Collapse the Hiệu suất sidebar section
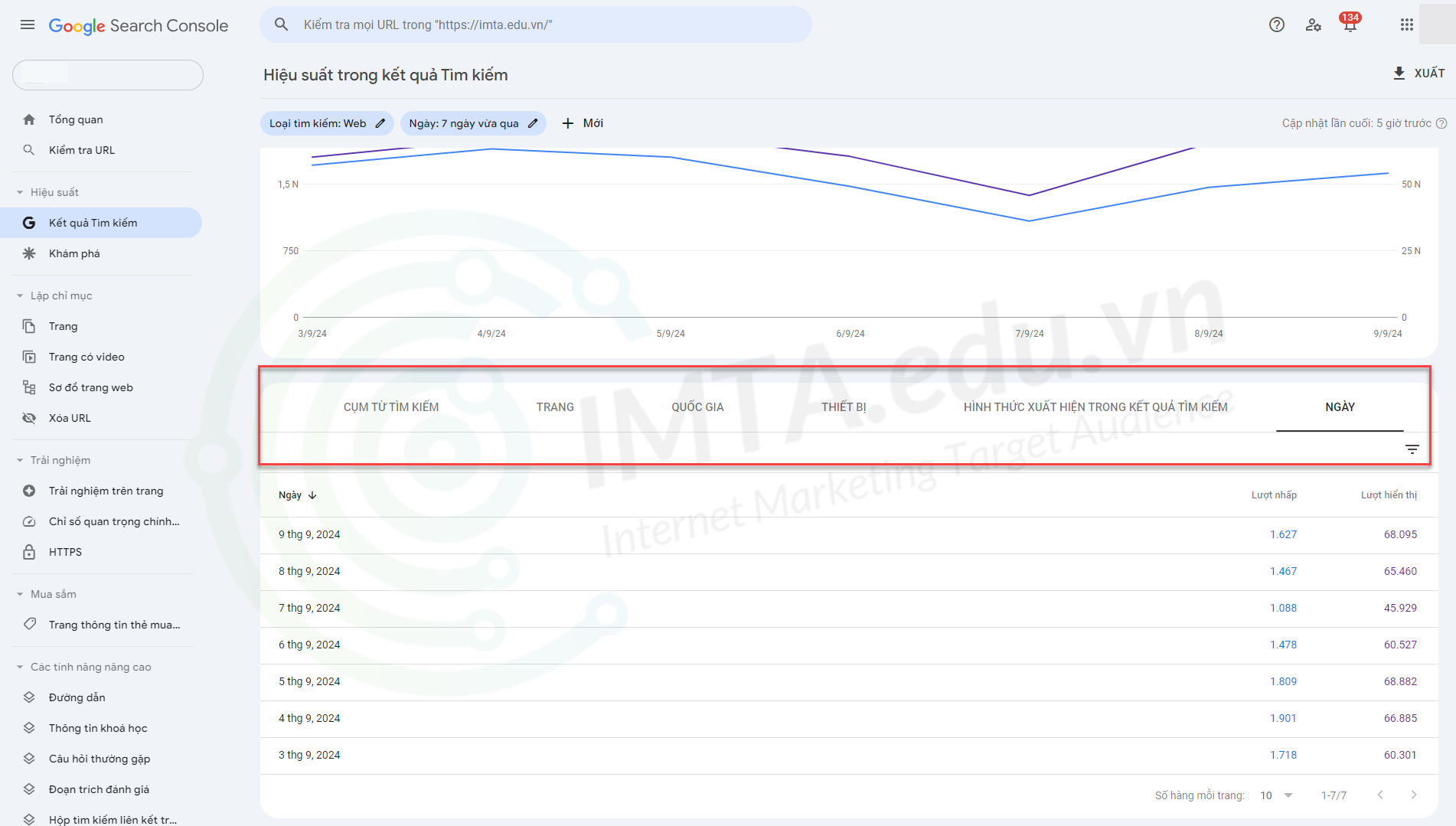1456x826 pixels. point(20,192)
